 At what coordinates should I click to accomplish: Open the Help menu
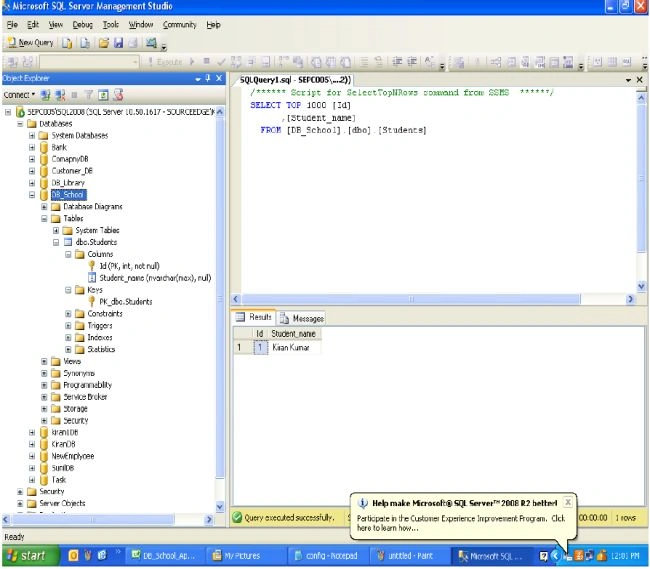tap(213, 25)
